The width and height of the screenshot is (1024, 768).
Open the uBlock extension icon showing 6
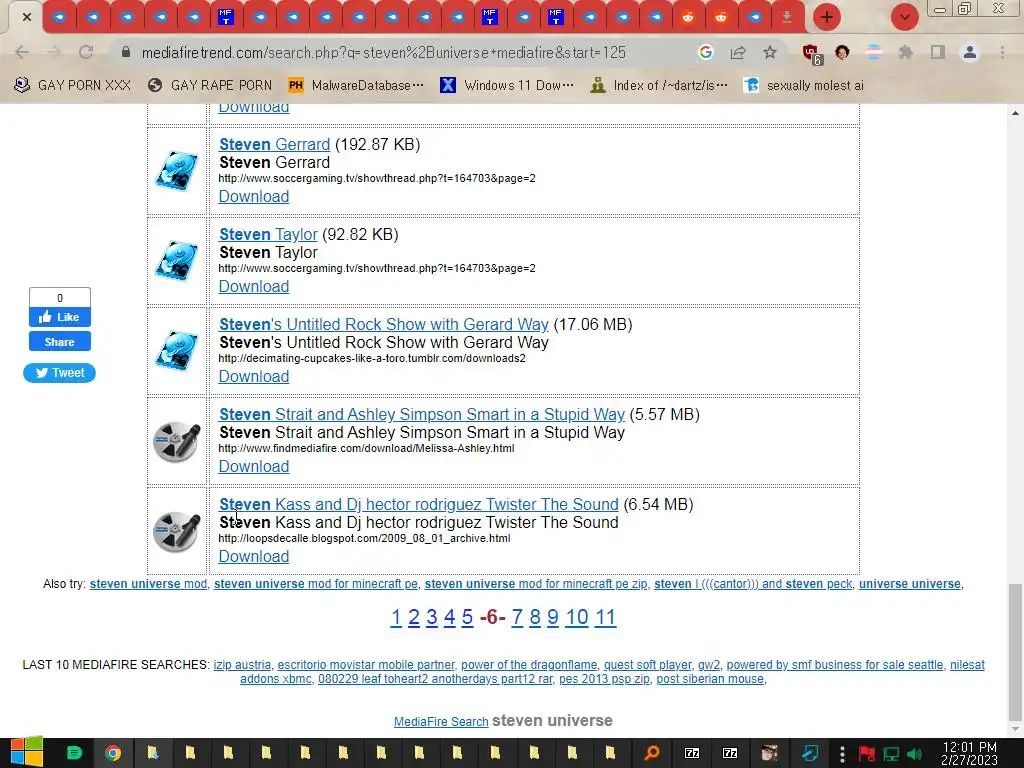(x=812, y=54)
